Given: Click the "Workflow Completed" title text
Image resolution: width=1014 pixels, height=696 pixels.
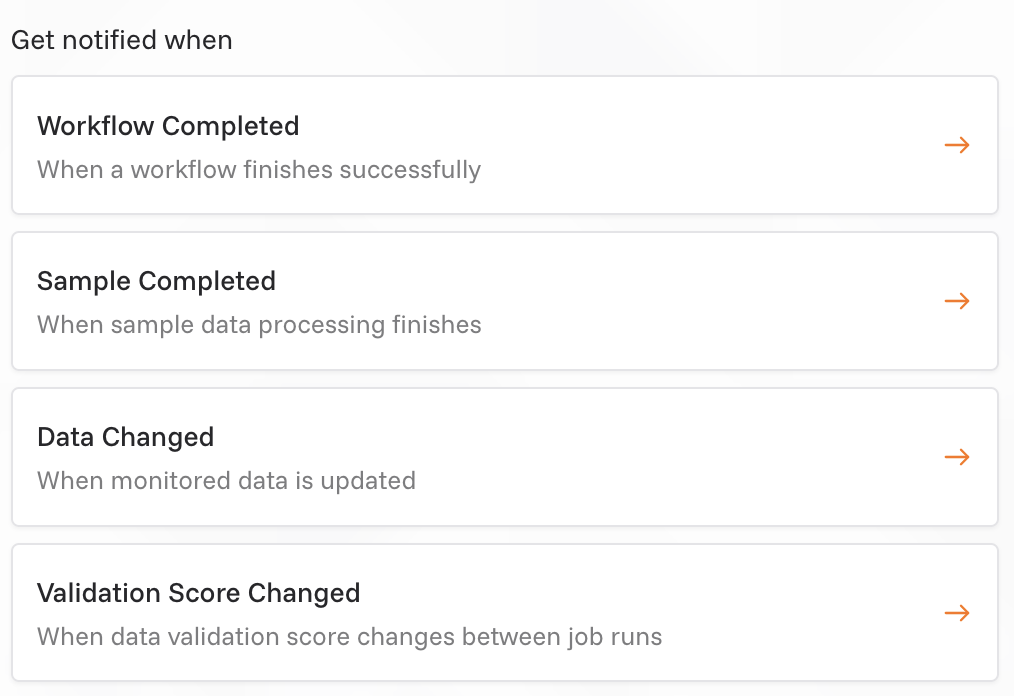Looking at the screenshot, I should 168,126.
